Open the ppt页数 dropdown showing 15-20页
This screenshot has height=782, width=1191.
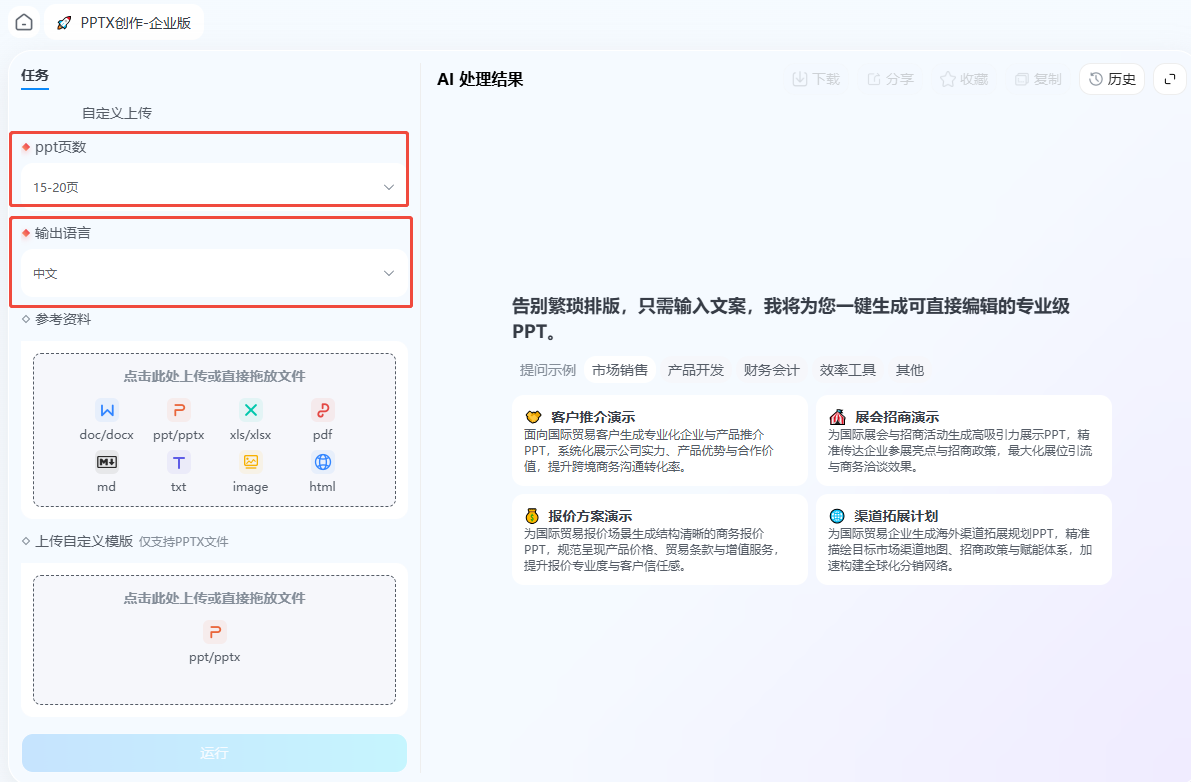point(213,187)
